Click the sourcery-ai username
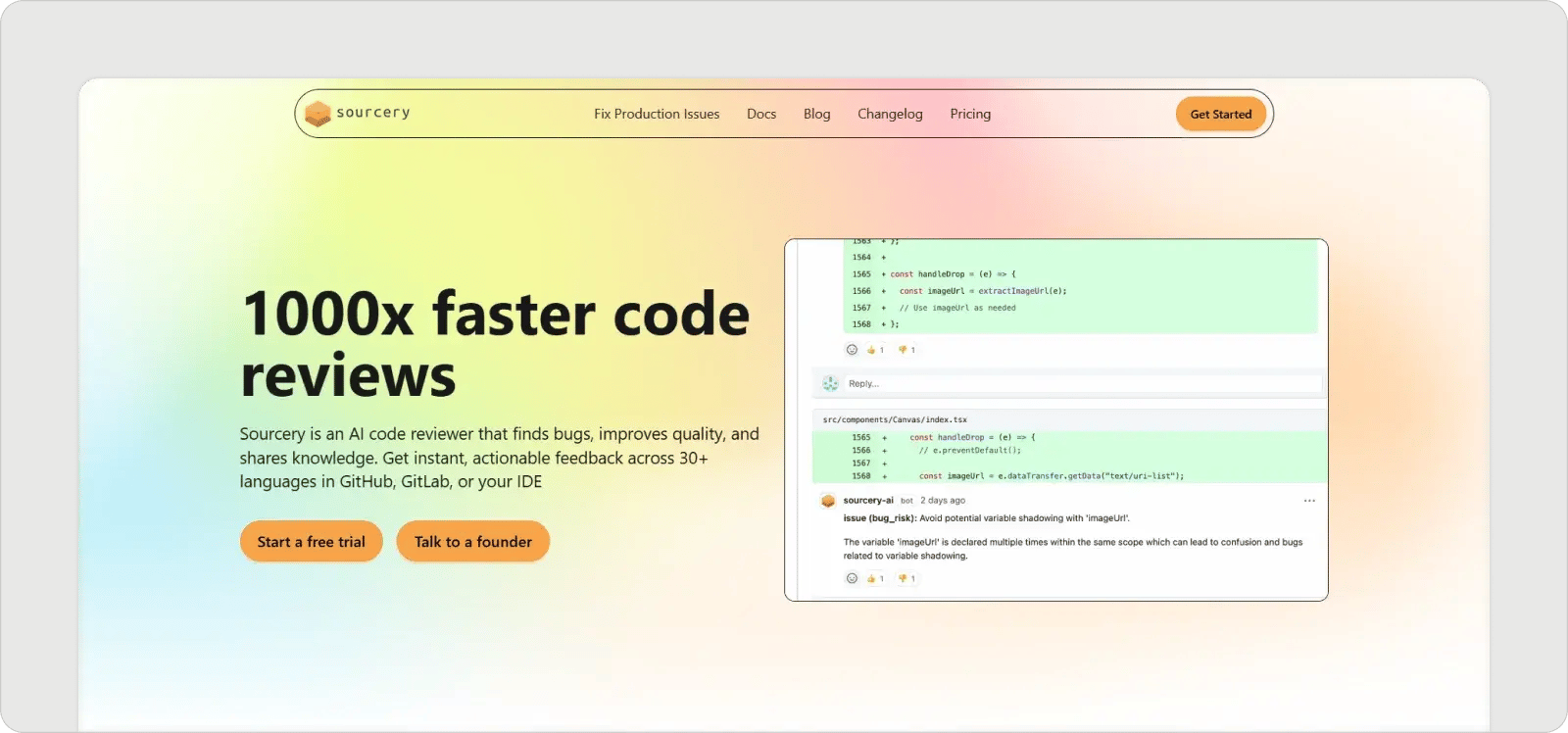 click(x=868, y=500)
